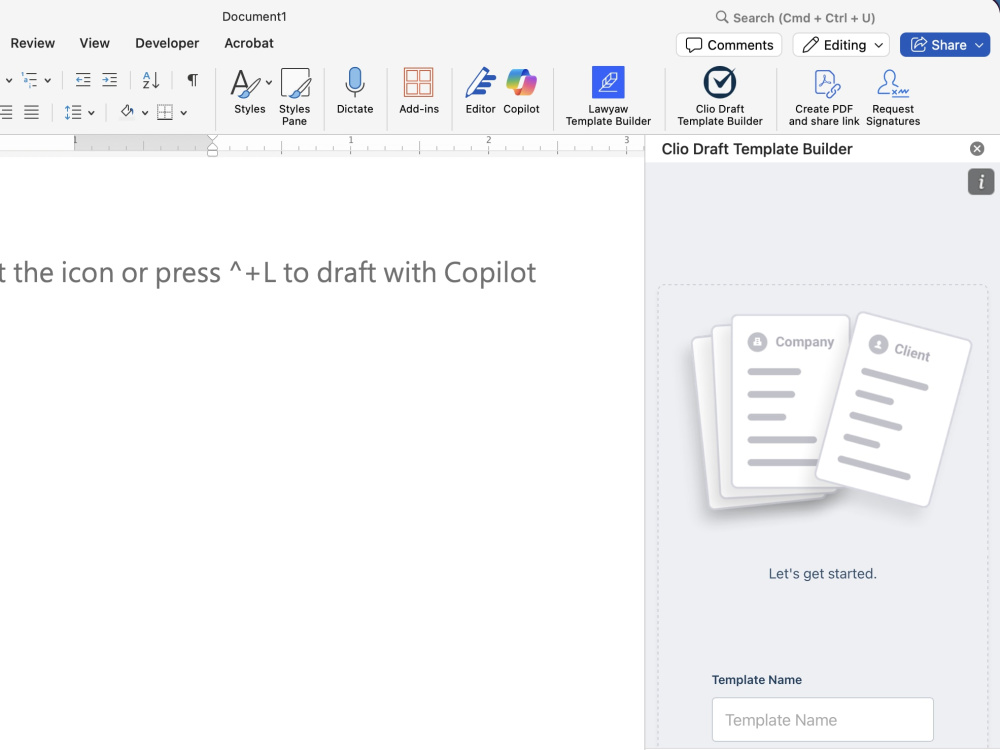Toggle paragraph marks display
The width and height of the screenshot is (1000, 750).
[192, 80]
